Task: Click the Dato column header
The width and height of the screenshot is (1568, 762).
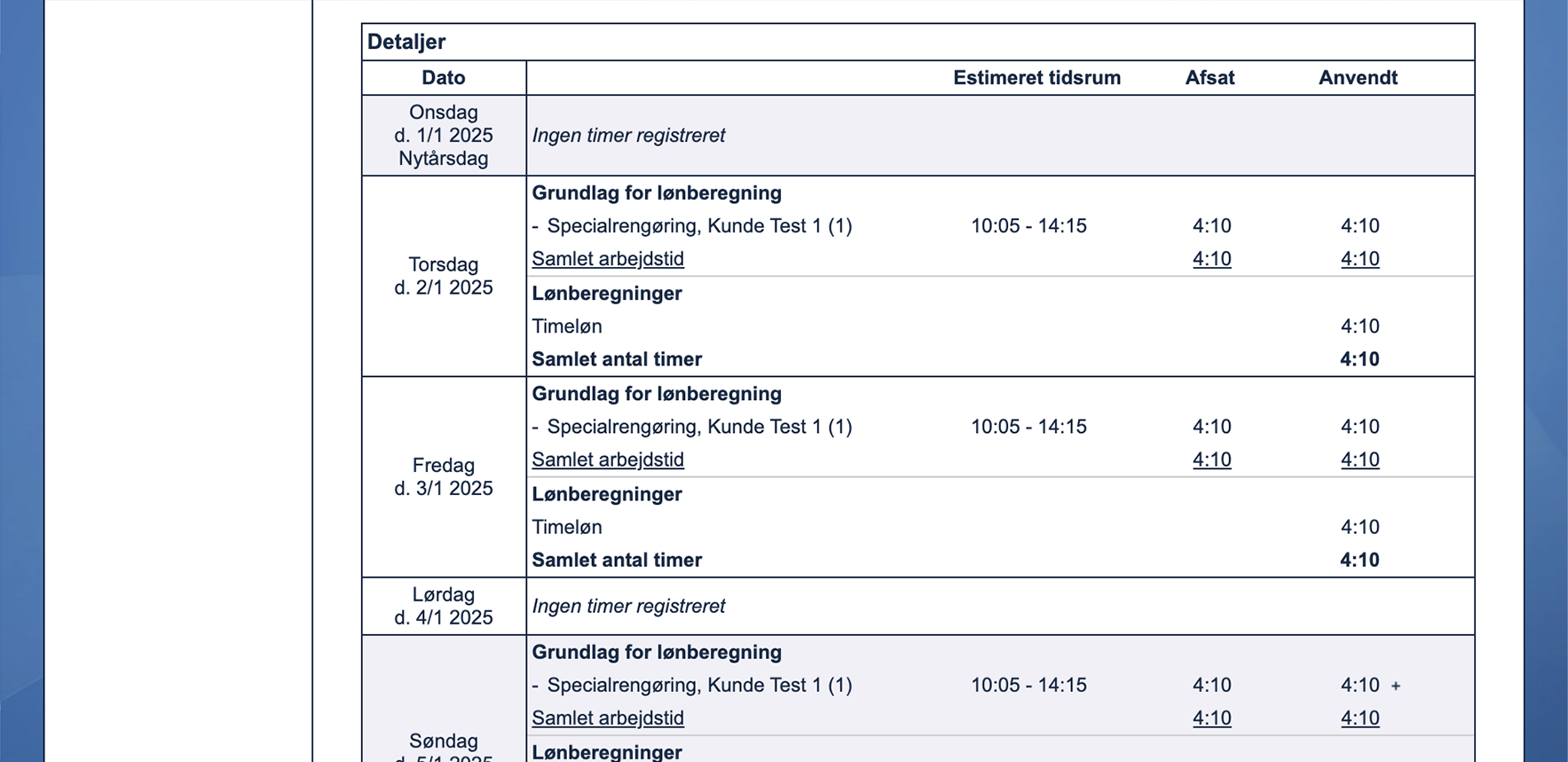Action: 444,78
